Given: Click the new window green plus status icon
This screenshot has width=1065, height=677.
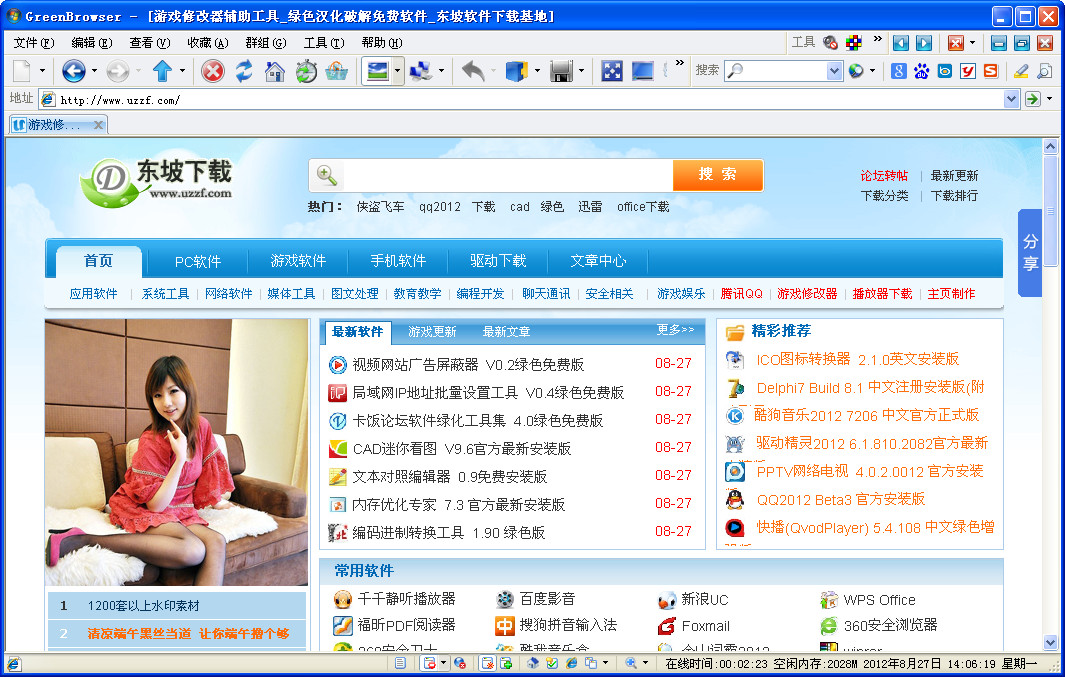Looking at the screenshot, I should [506, 663].
